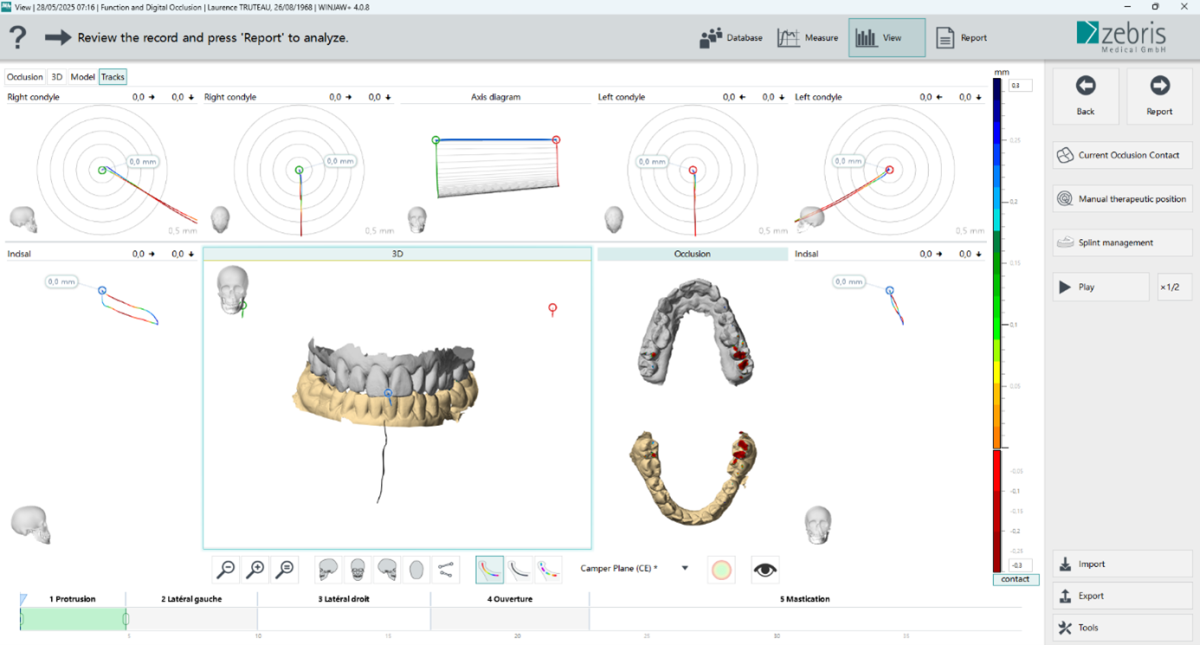Select the lateral skull view icon
This screenshot has width=1200, height=645.
coord(328,569)
